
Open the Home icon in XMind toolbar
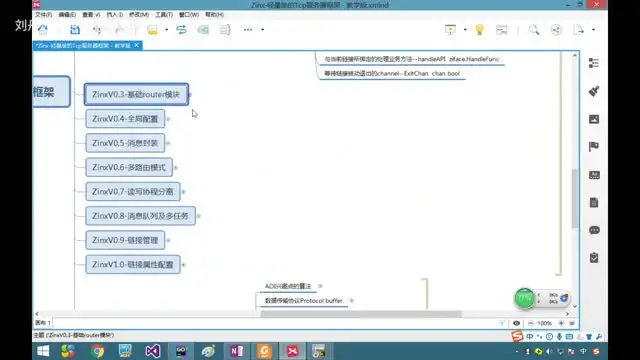pyautogui.click(x=42, y=30)
